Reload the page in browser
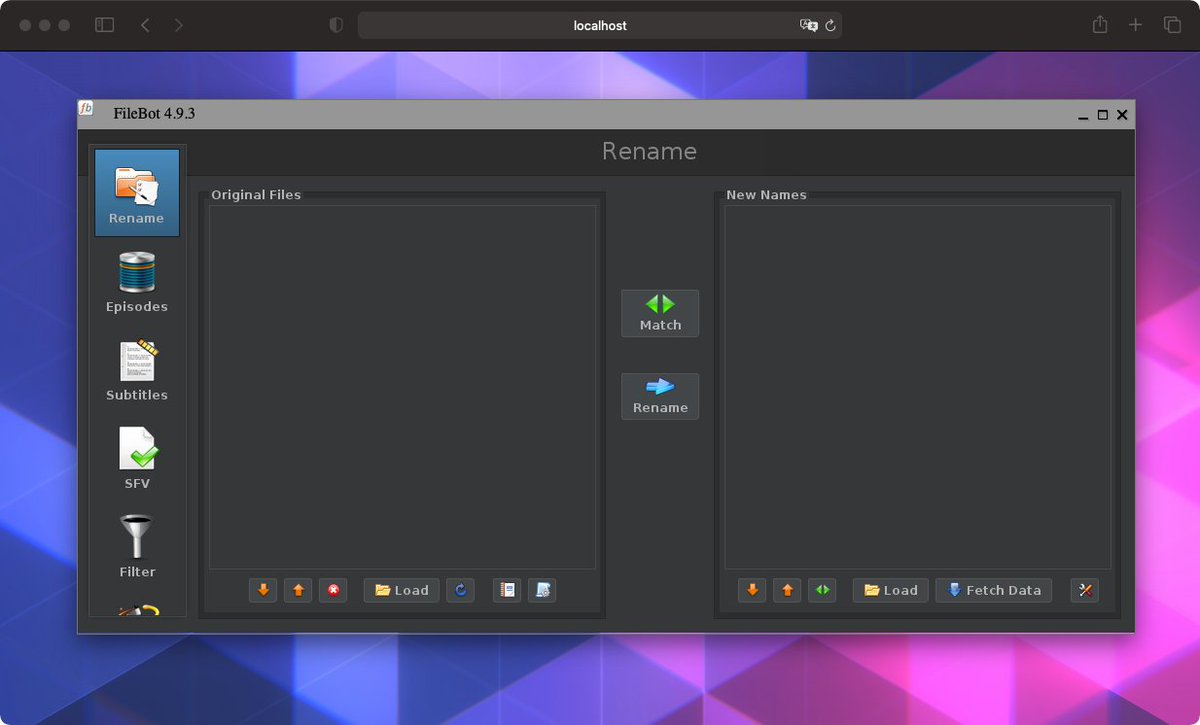This screenshot has width=1200, height=725. (830, 26)
